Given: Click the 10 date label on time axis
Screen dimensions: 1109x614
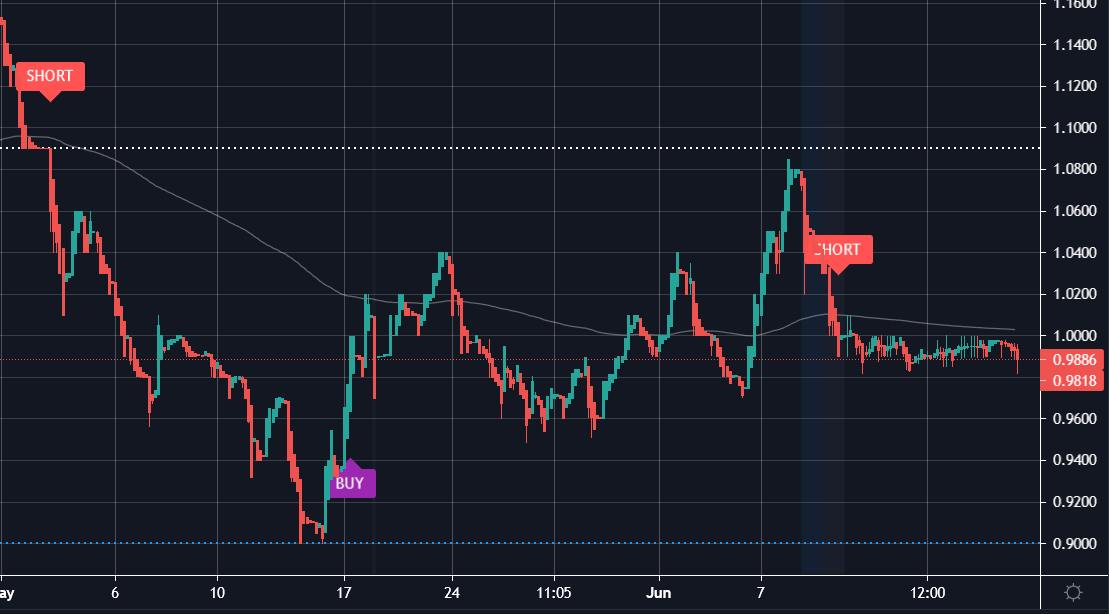Looking at the screenshot, I should pyautogui.click(x=217, y=591).
